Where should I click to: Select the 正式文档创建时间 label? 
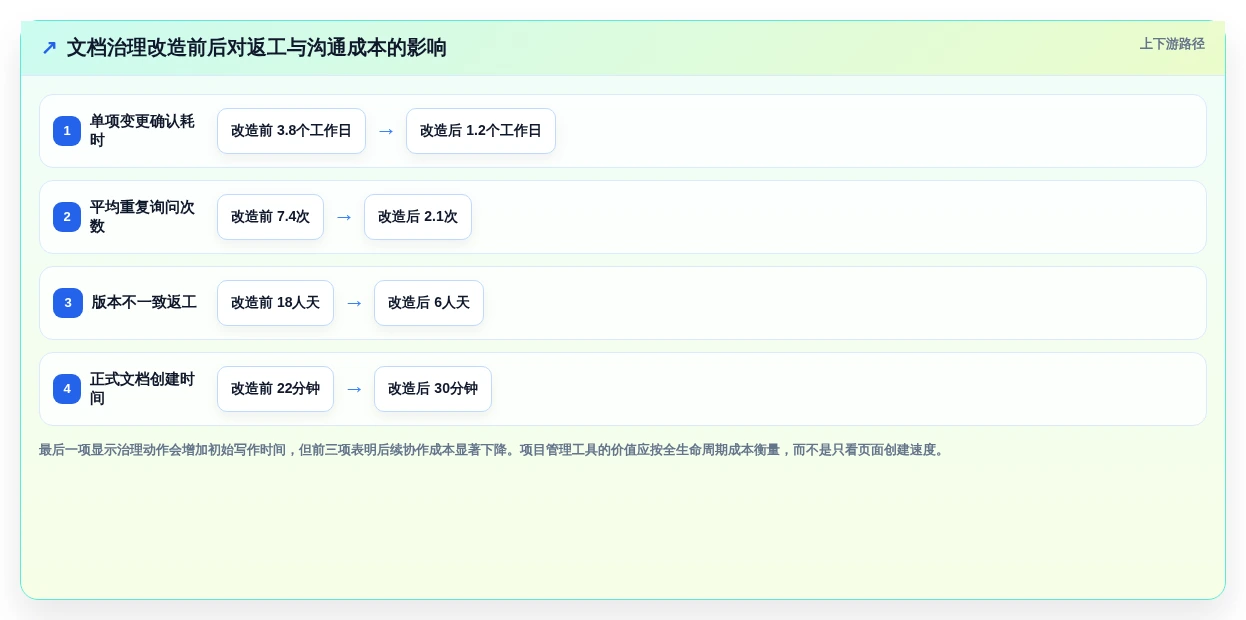[x=143, y=389]
